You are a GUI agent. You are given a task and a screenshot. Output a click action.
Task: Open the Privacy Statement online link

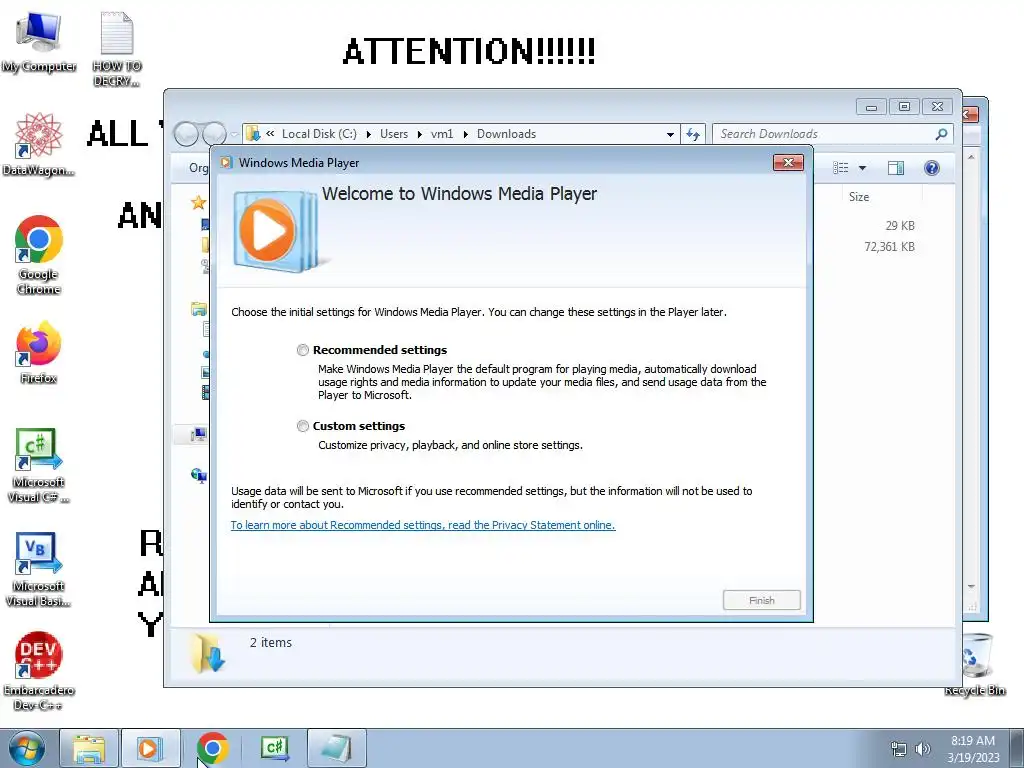(x=423, y=525)
